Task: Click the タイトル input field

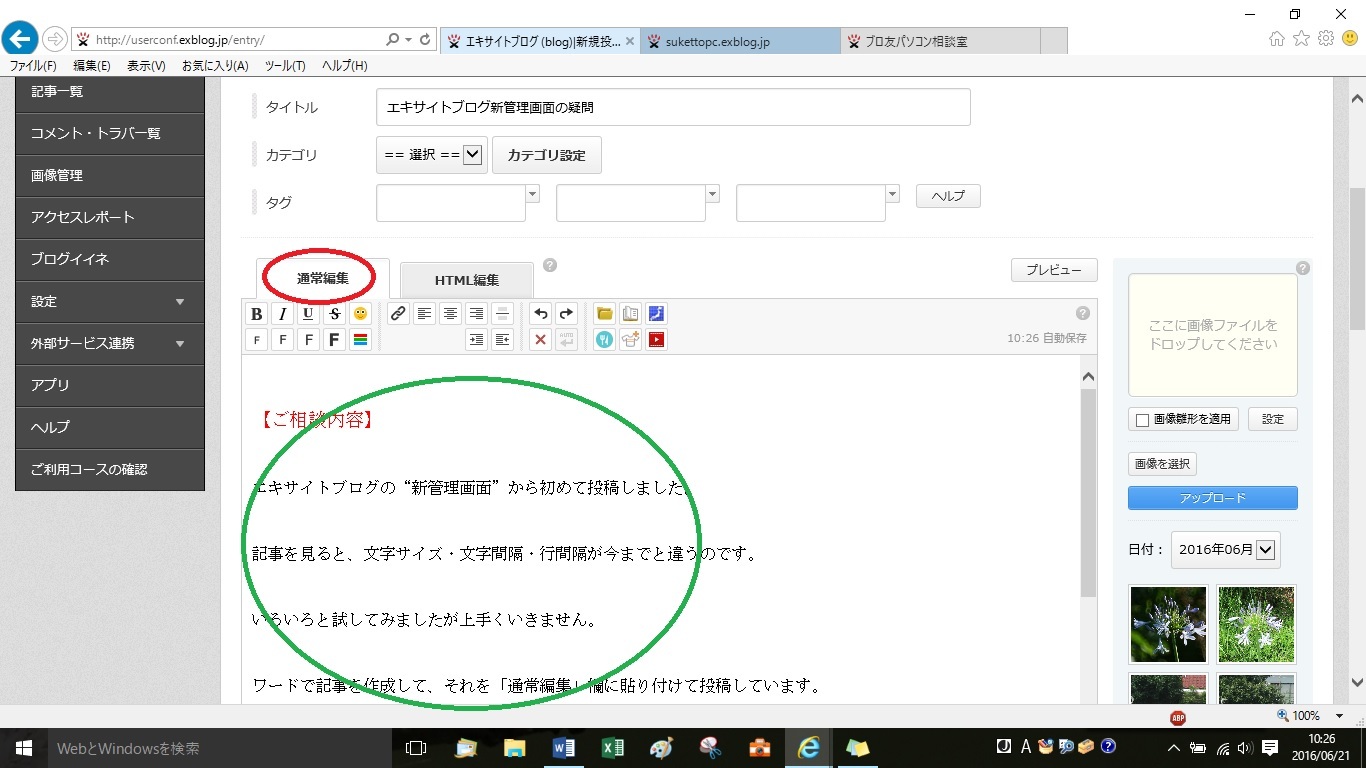Action: 673,107
